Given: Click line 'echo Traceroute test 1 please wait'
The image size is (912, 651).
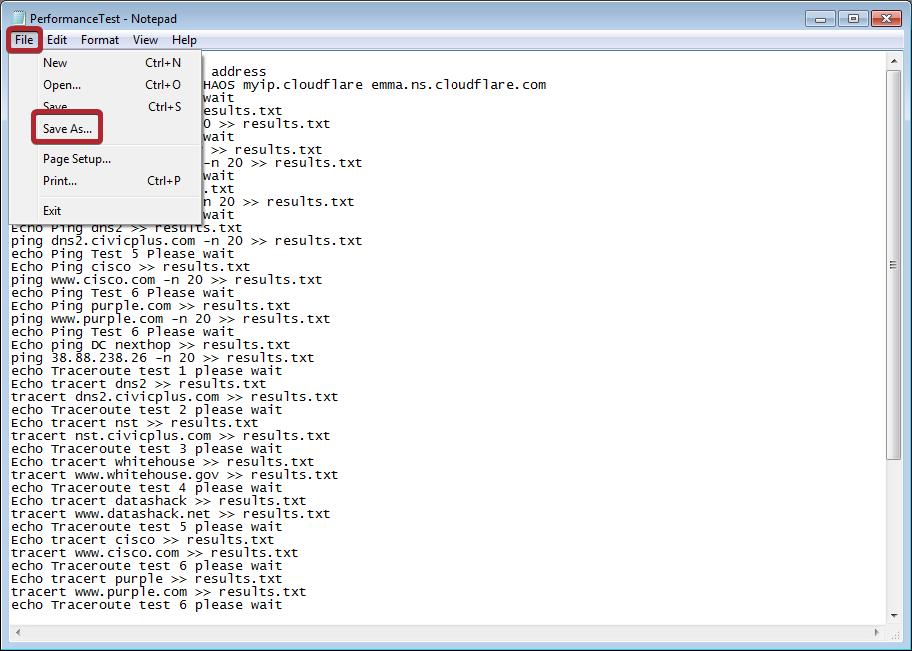Looking at the screenshot, I should [x=147, y=371].
